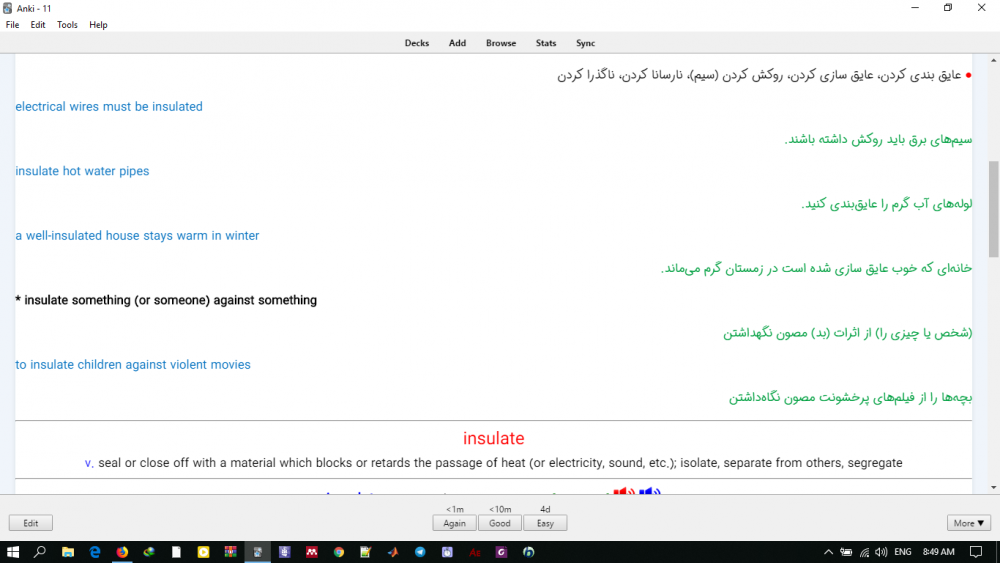Viewport: 1000px width, 563px height.
Task: Open the File menu
Action: click(x=12, y=25)
